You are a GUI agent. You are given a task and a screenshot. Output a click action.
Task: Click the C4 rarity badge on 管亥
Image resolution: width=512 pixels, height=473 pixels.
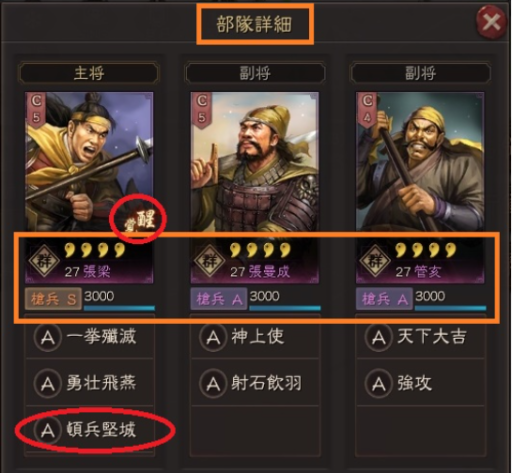(x=367, y=109)
